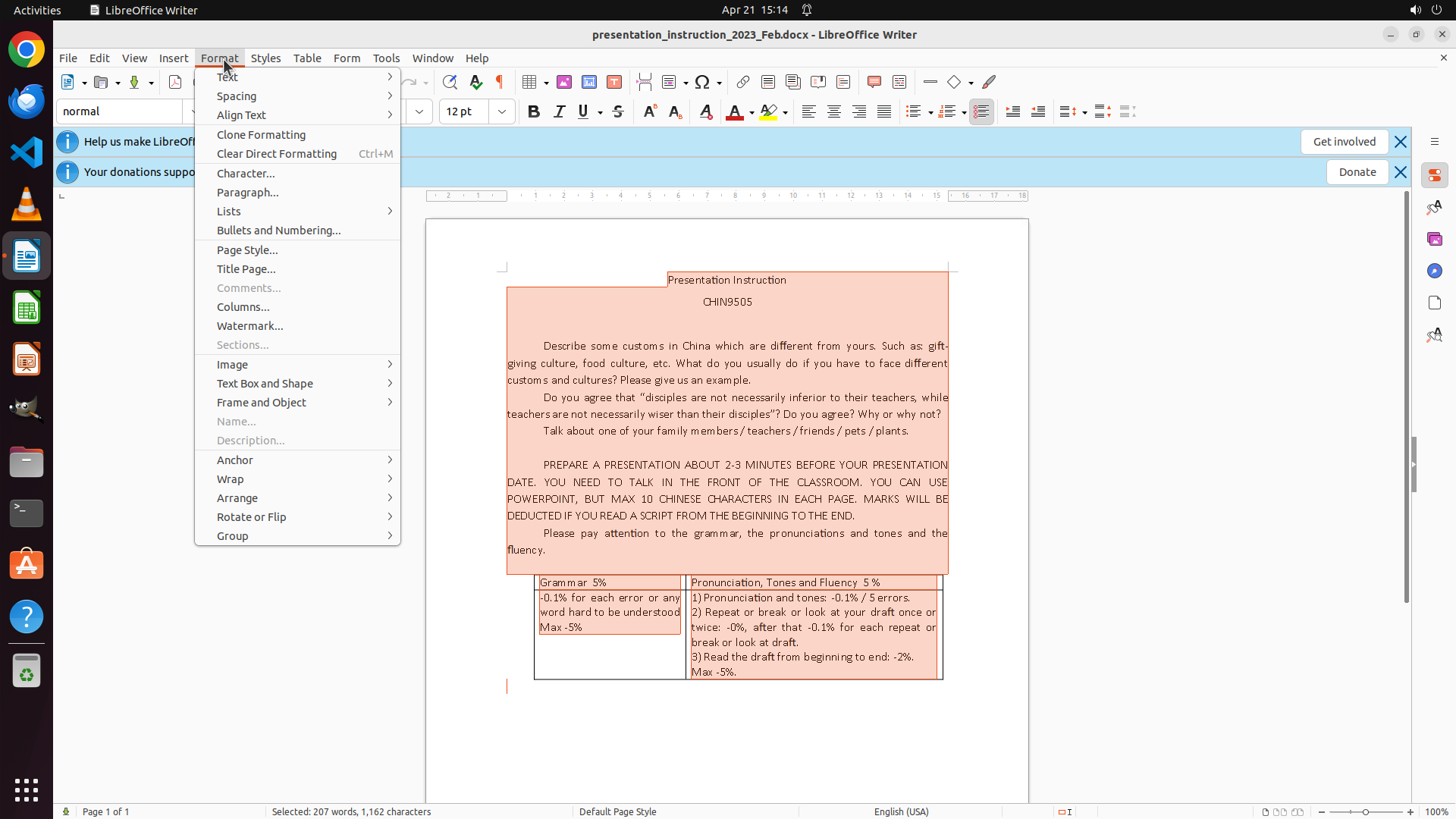
Task: Open Navigator from sidebar
Action: pyautogui.click(x=1434, y=271)
